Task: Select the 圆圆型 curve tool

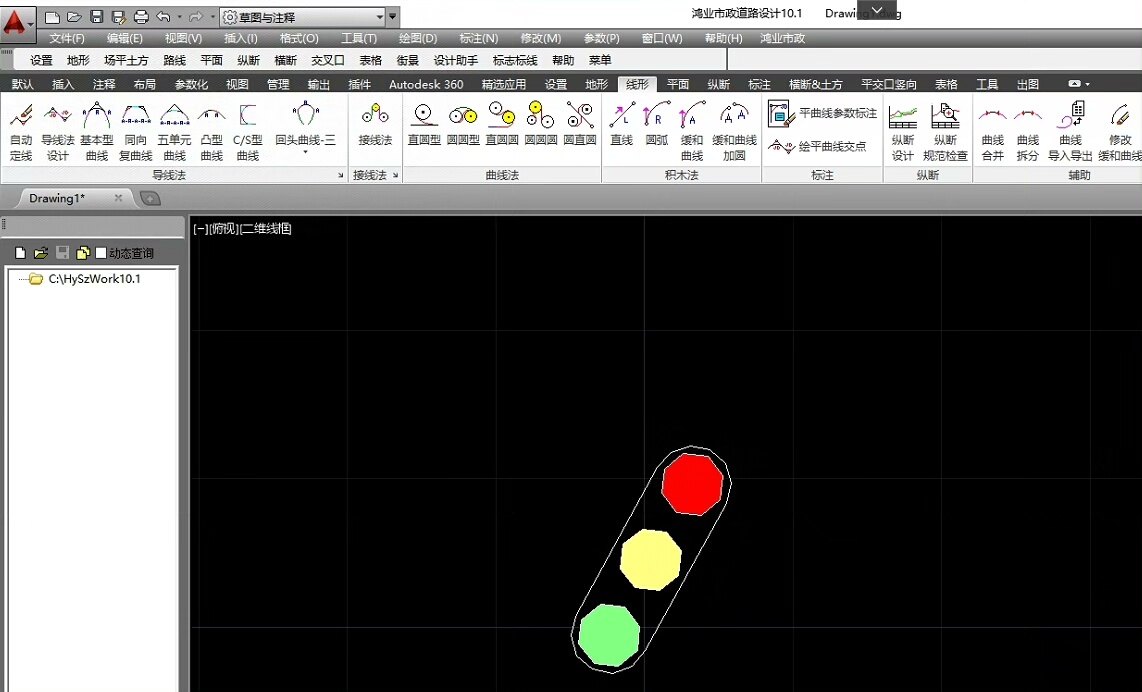Action: (x=463, y=124)
